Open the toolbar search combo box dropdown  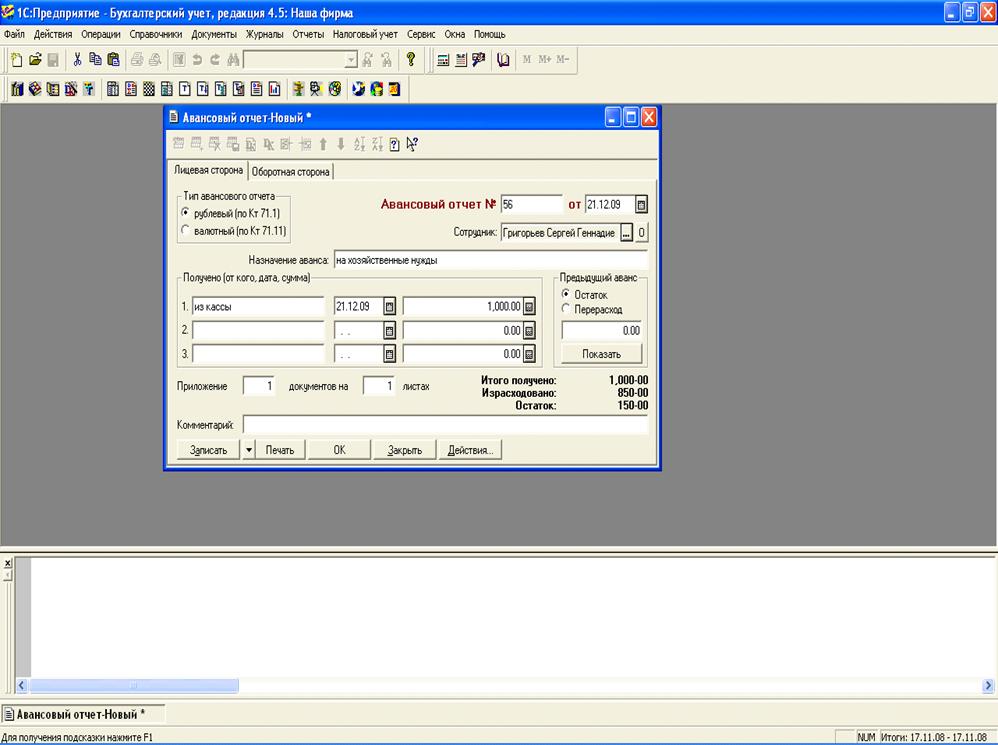click(350, 60)
